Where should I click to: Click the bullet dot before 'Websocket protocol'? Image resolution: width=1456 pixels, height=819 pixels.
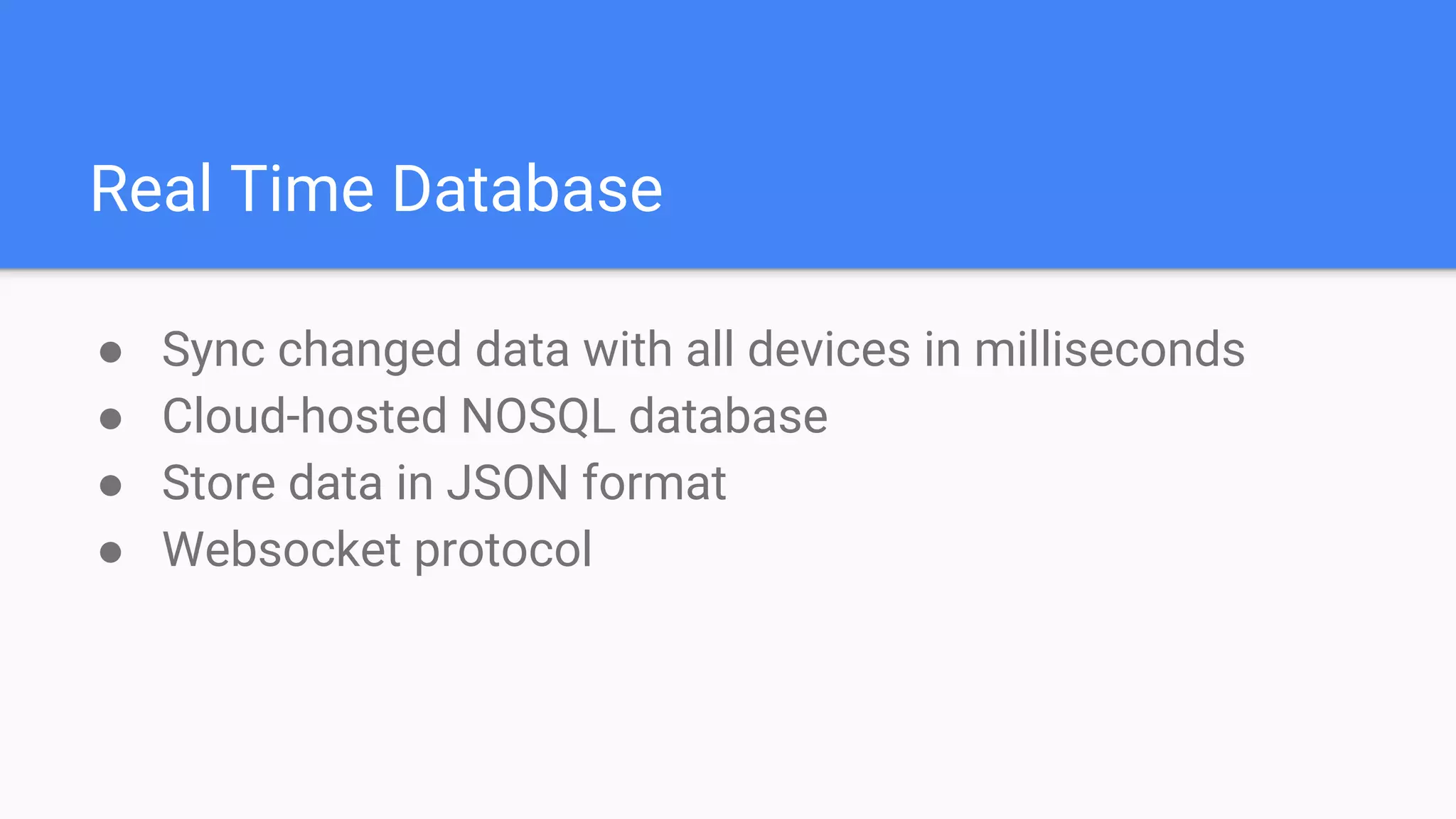pos(110,552)
